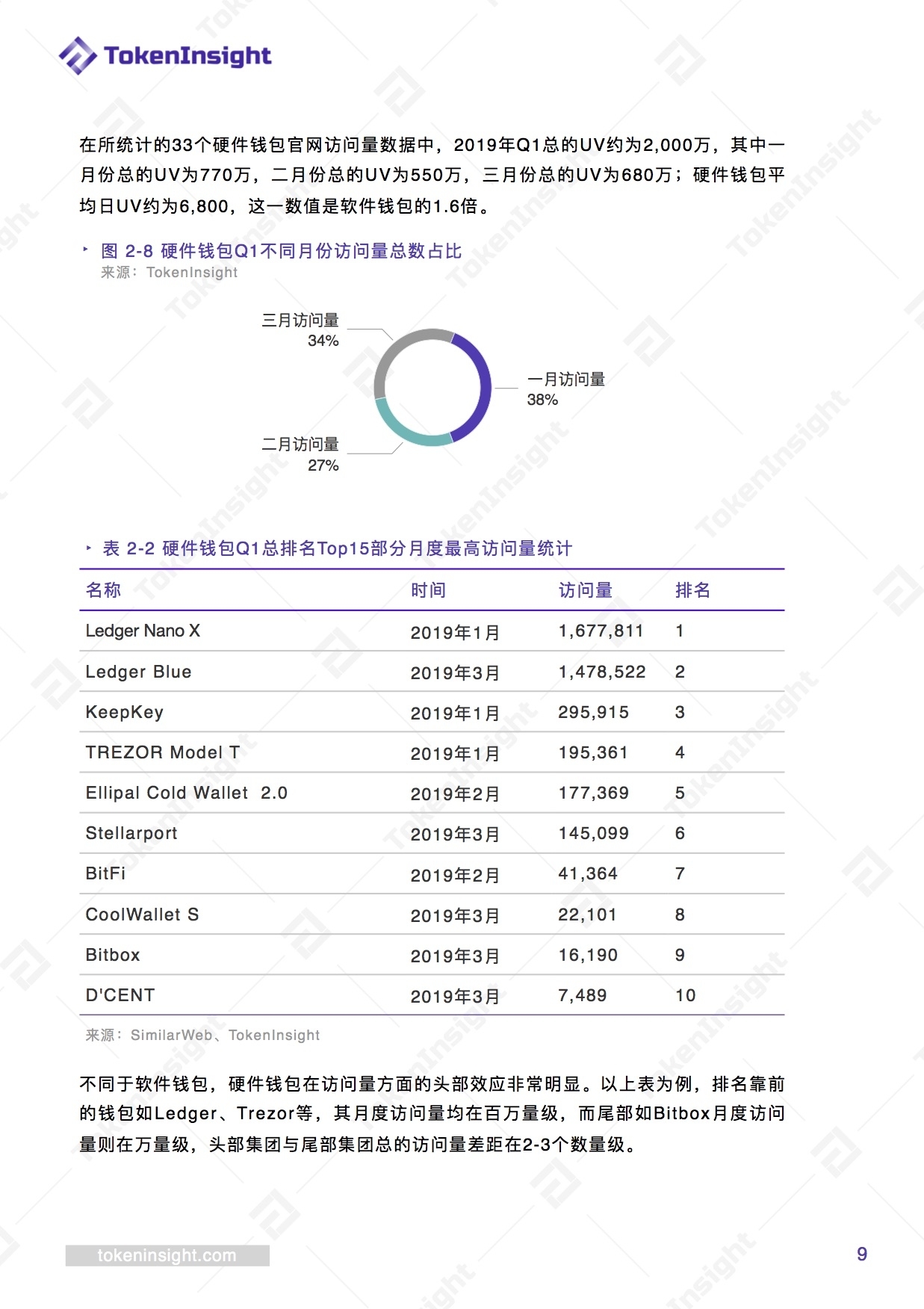Click rank 3 in the KeepKey row
Image resolution: width=924 pixels, height=1309 pixels.
tap(680, 712)
